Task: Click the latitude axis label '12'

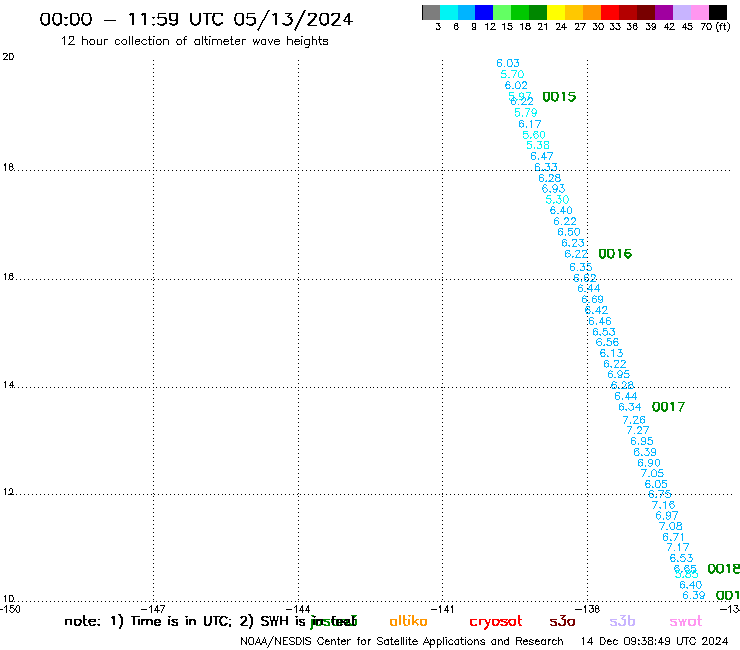Action: [8, 492]
